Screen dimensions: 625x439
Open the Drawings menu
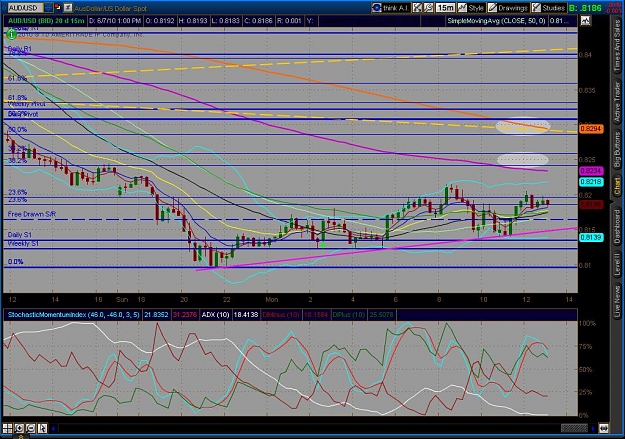(x=508, y=8)
